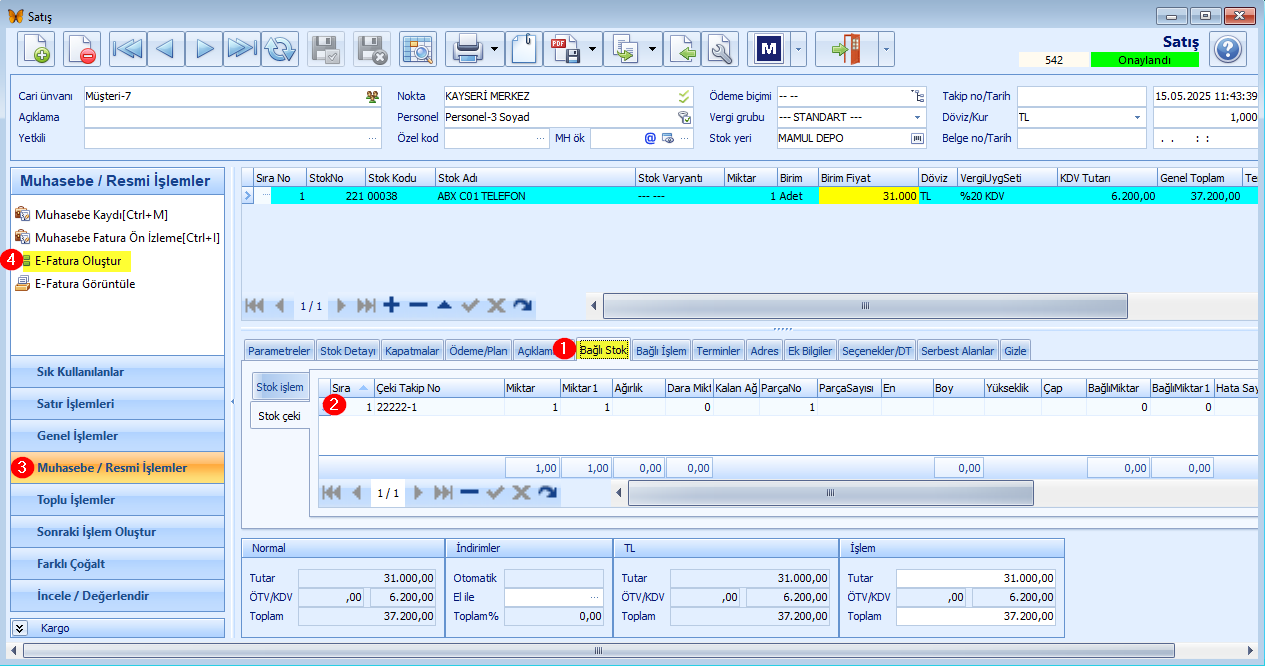Image resolution: width=1265 pixels, height=666 pixels.
Task: Open customer lookup icon in Cari ünvanı field
Action: click(x=372, y=96)
